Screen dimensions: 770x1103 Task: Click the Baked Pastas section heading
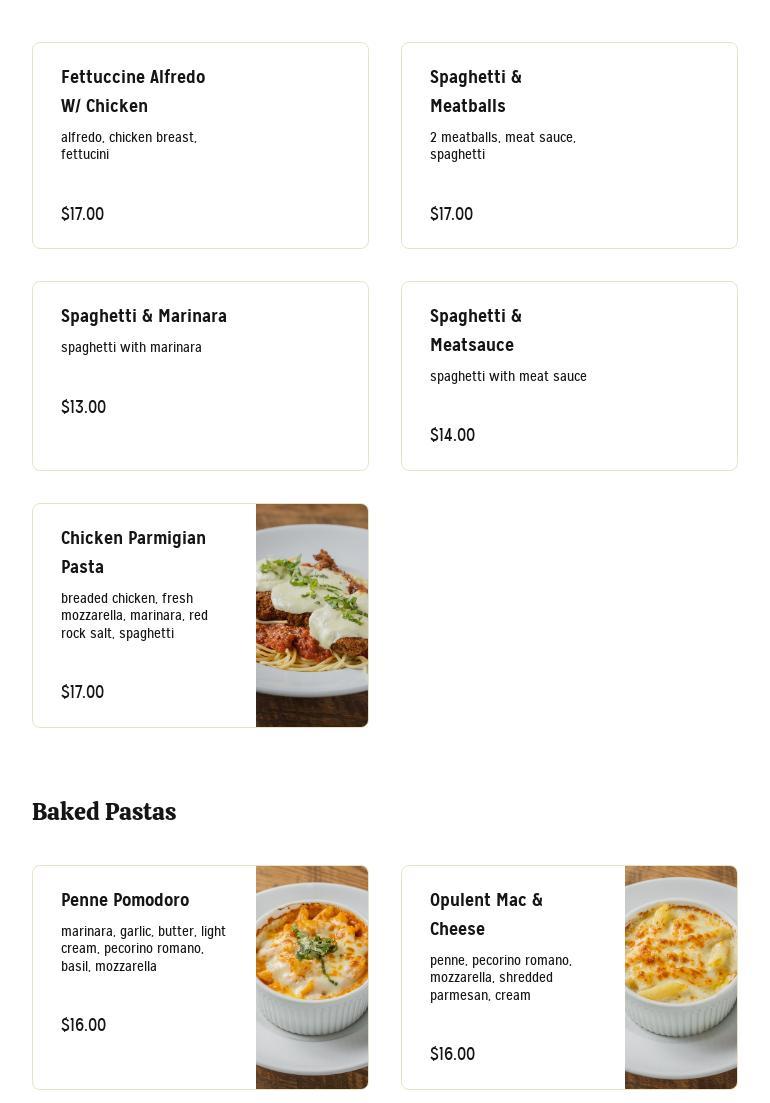tap(104, 812)
